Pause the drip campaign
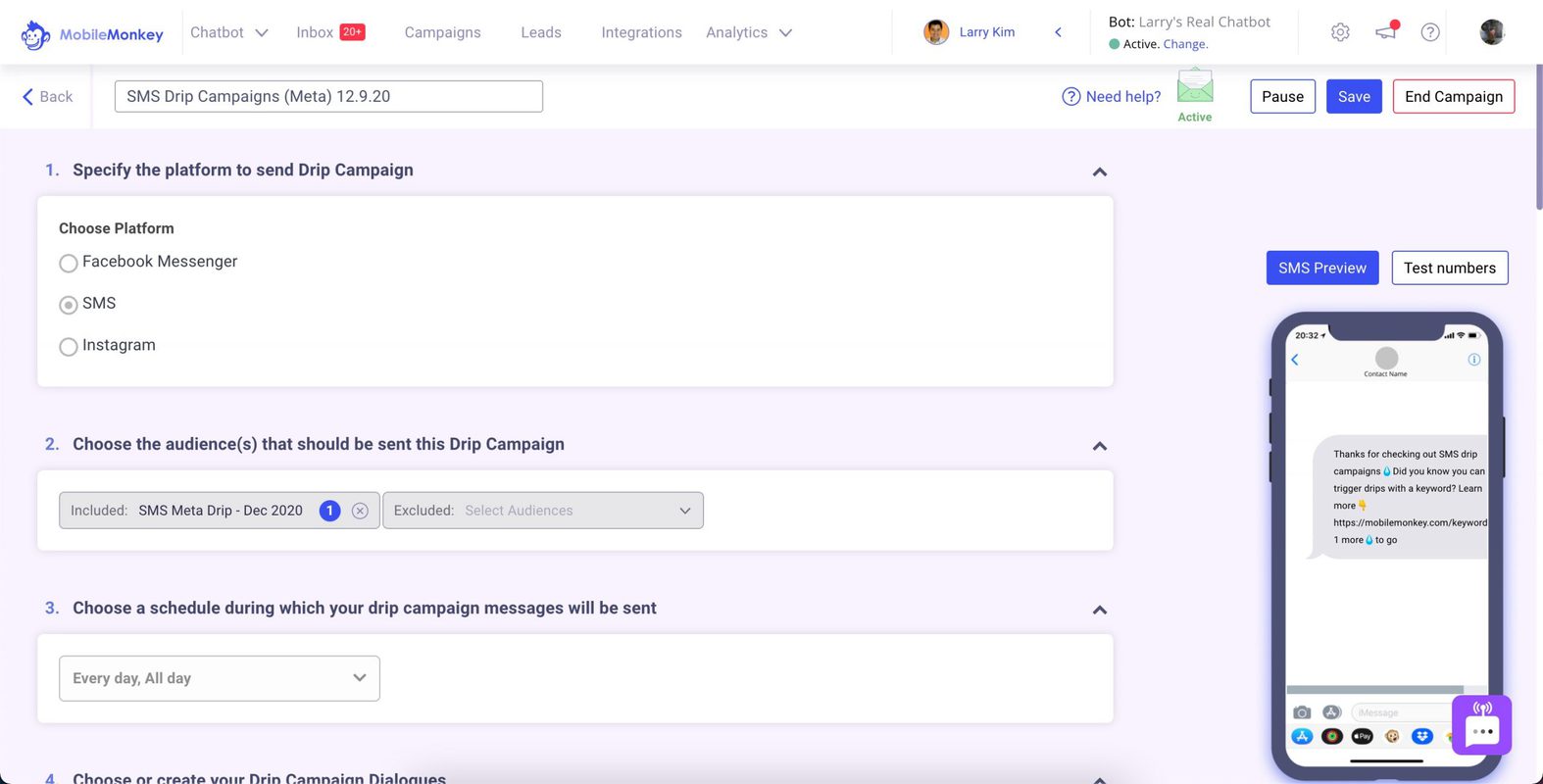This screenshot has width=1543, height=784. coord(1282,96)
